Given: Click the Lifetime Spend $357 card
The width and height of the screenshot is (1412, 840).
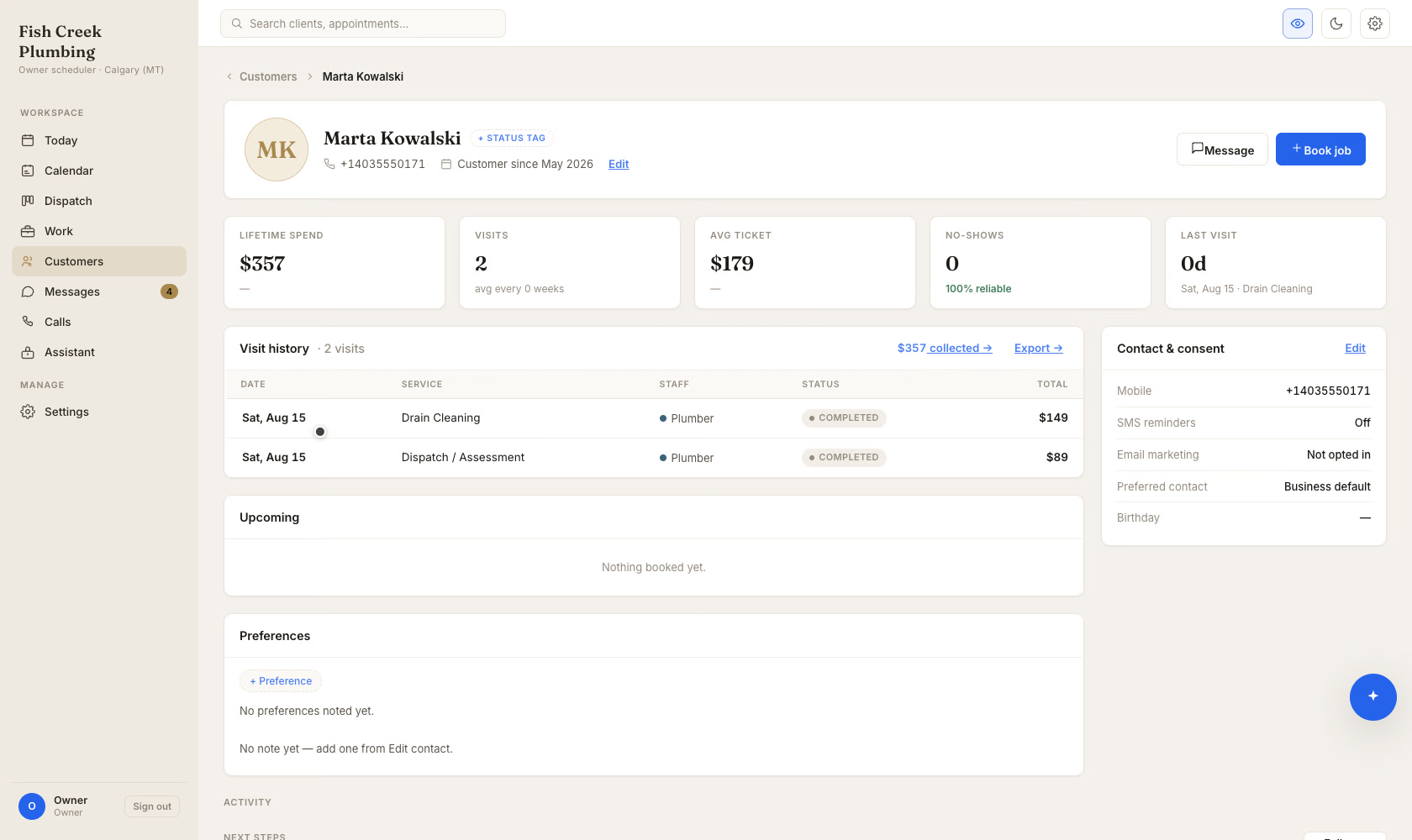Looking at the screenshot, I should click(335, 263).
